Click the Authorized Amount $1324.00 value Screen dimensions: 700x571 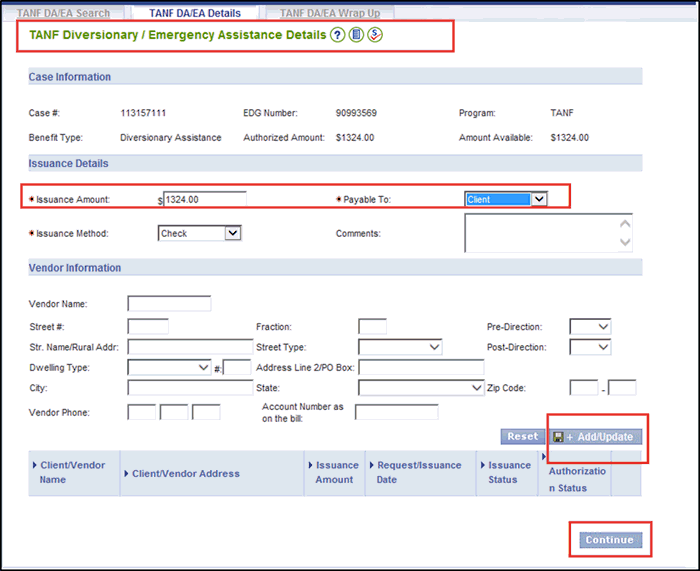[x=355, y=138]
